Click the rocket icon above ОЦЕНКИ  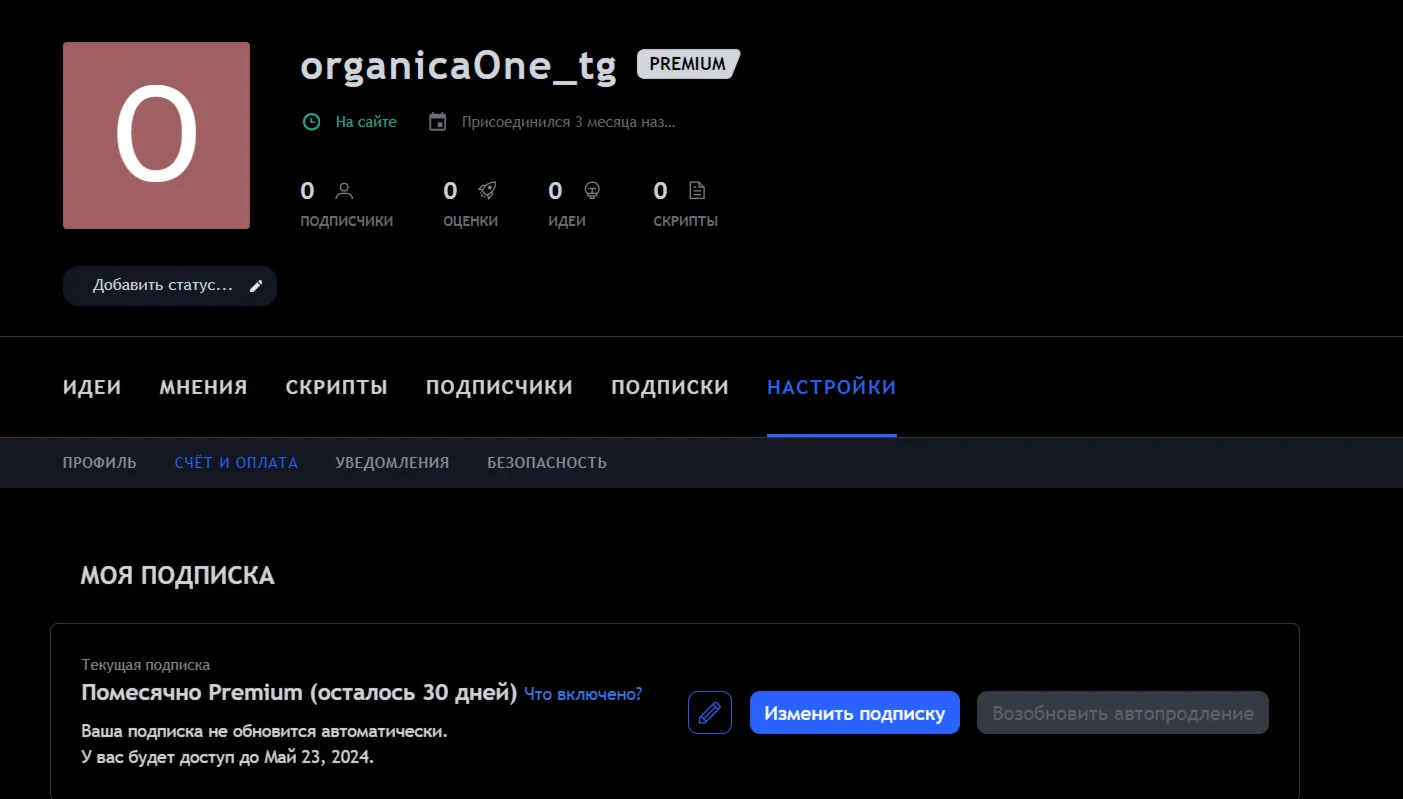coord(487,190)
